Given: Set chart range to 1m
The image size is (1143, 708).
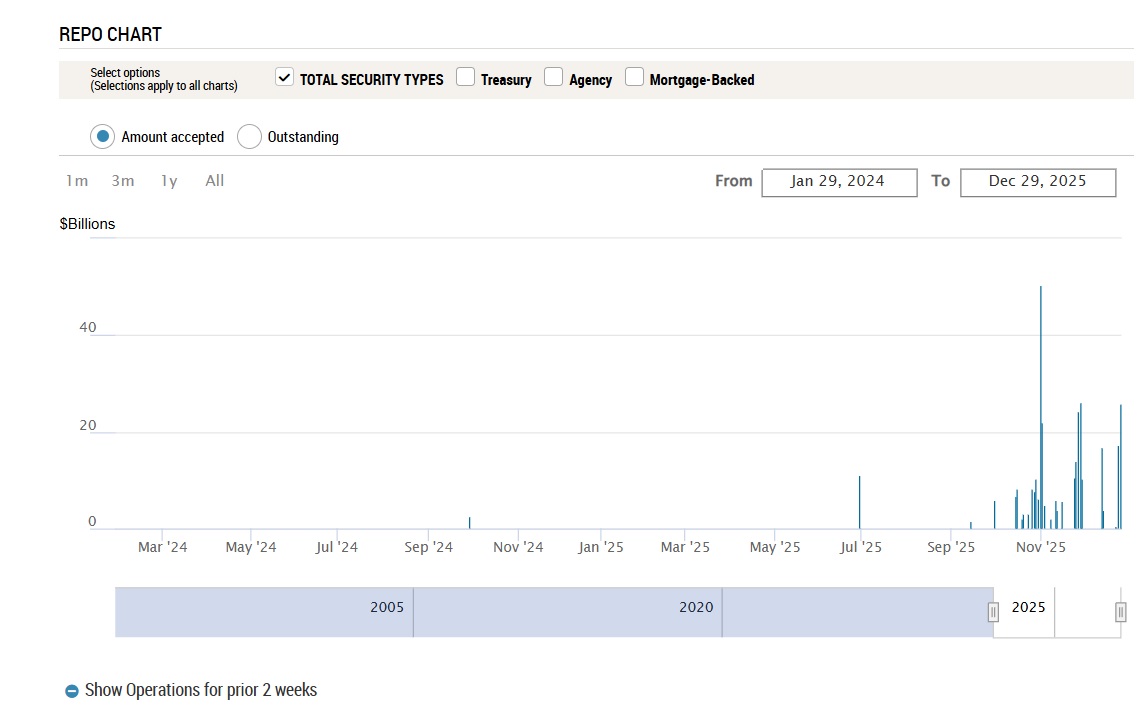Looking at the screenshot, I should [x=77, y=181].
